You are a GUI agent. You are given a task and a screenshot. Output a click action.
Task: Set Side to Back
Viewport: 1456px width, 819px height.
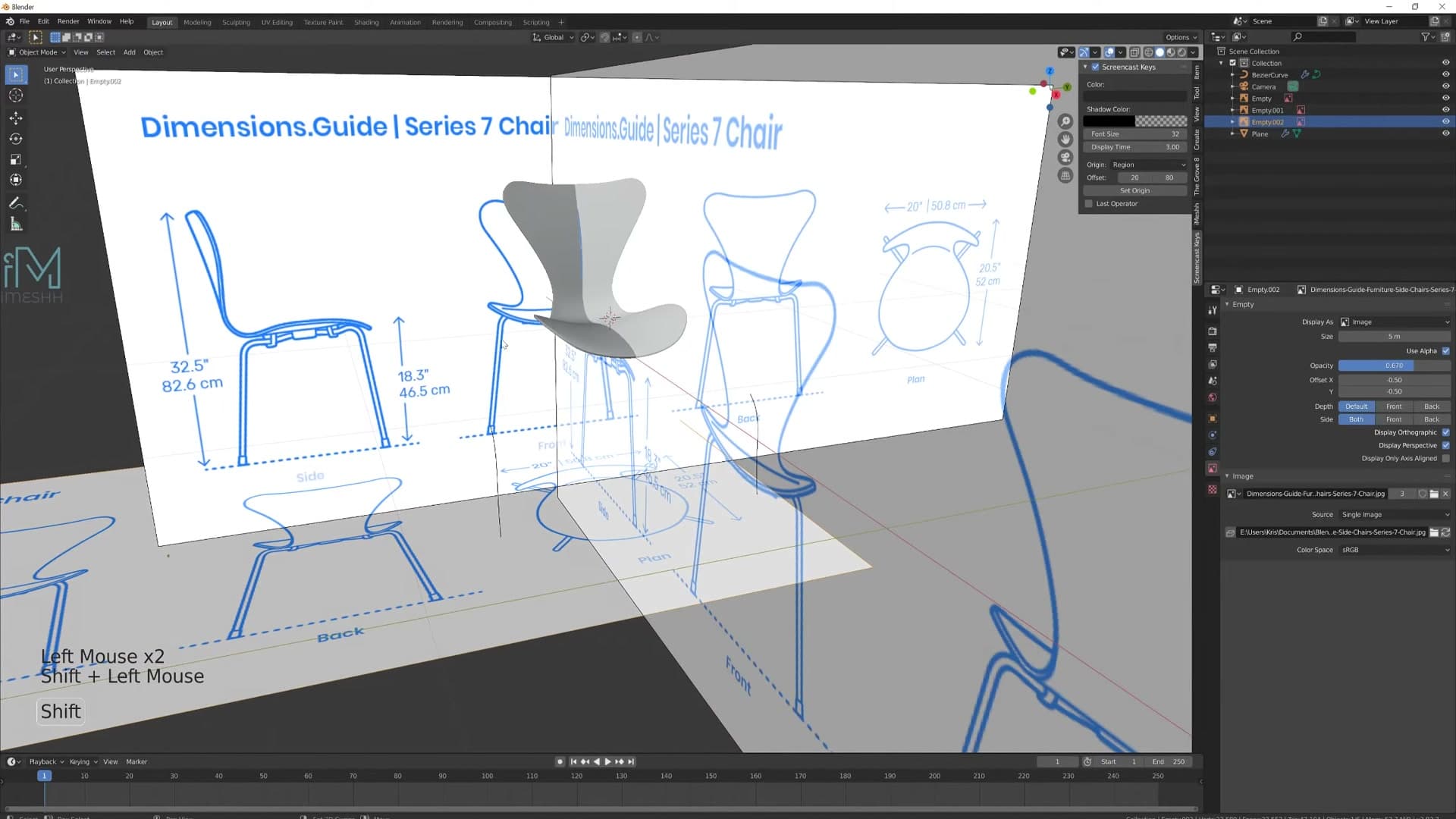(1431, 419)
